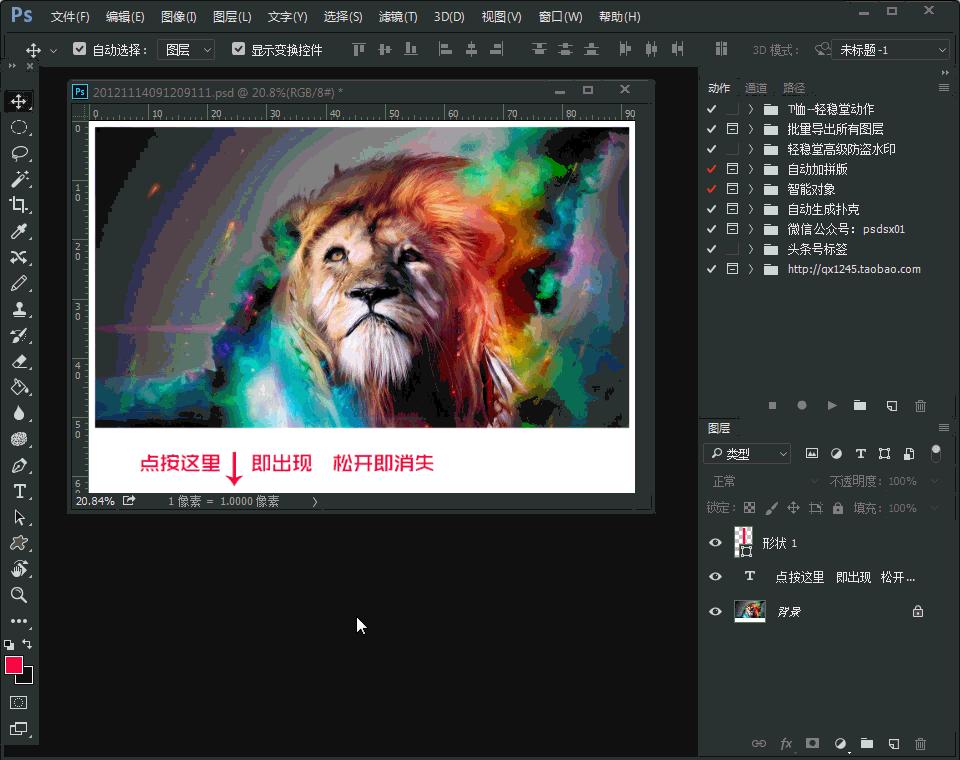Click the new layer icon in Layers panel

893,744
